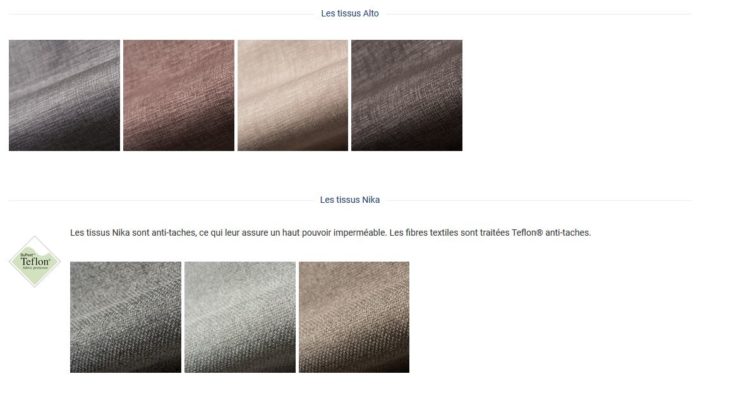Open the last thumbnail in Alto row

[x=407, y=95]
